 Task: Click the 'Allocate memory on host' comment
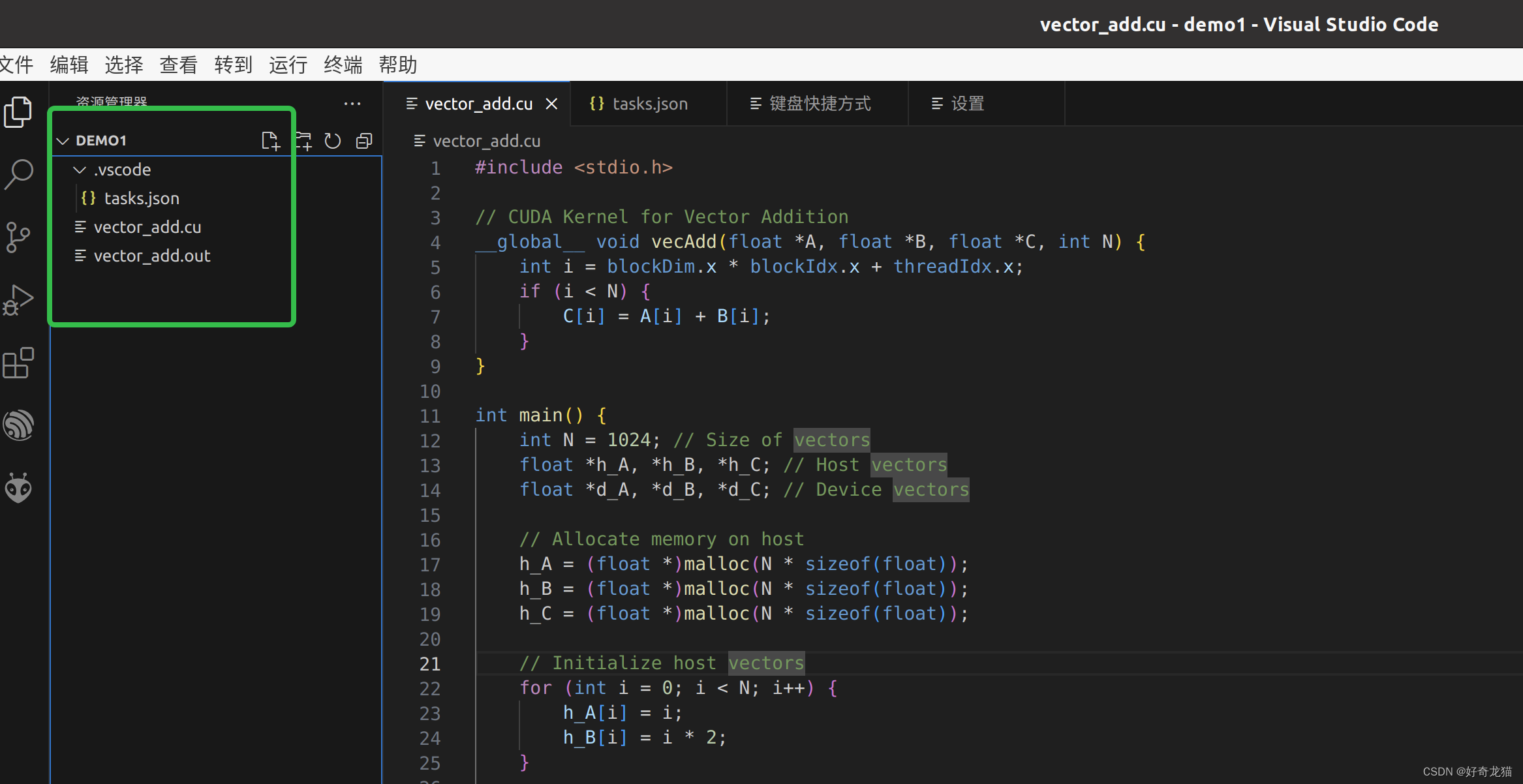pos(662,539)
